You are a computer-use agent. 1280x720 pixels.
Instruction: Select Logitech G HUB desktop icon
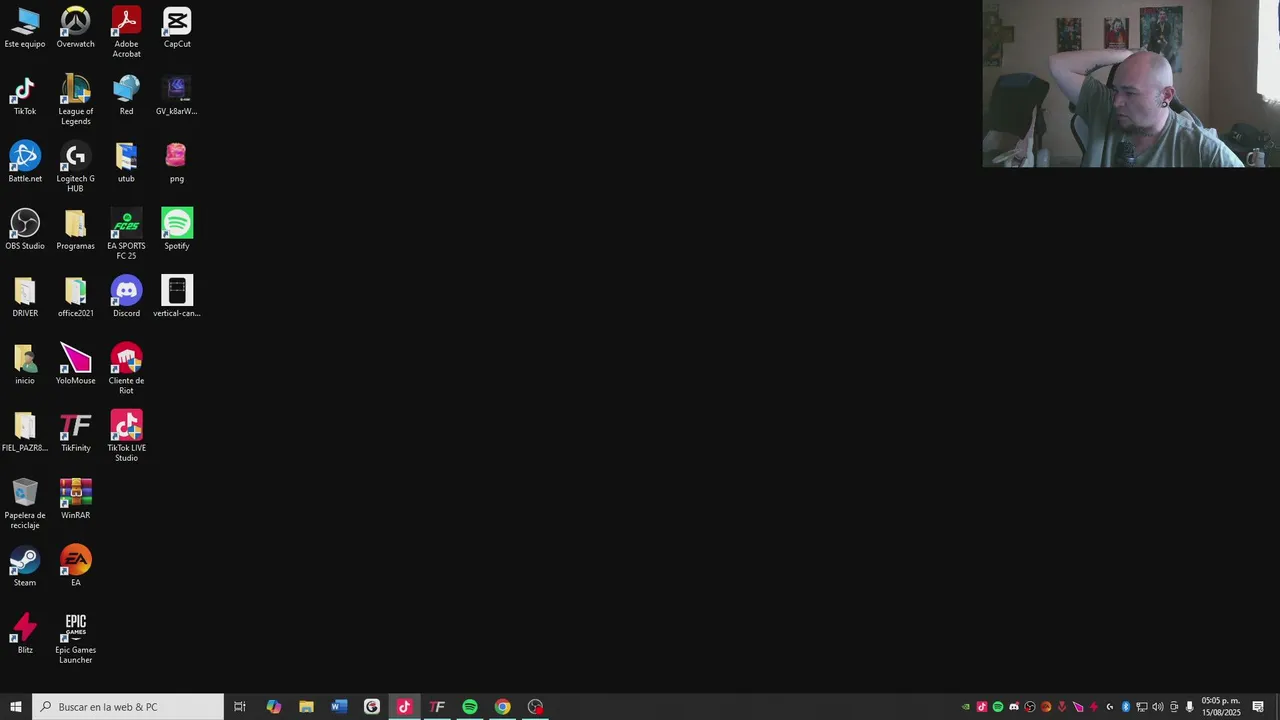click(75, 168)
